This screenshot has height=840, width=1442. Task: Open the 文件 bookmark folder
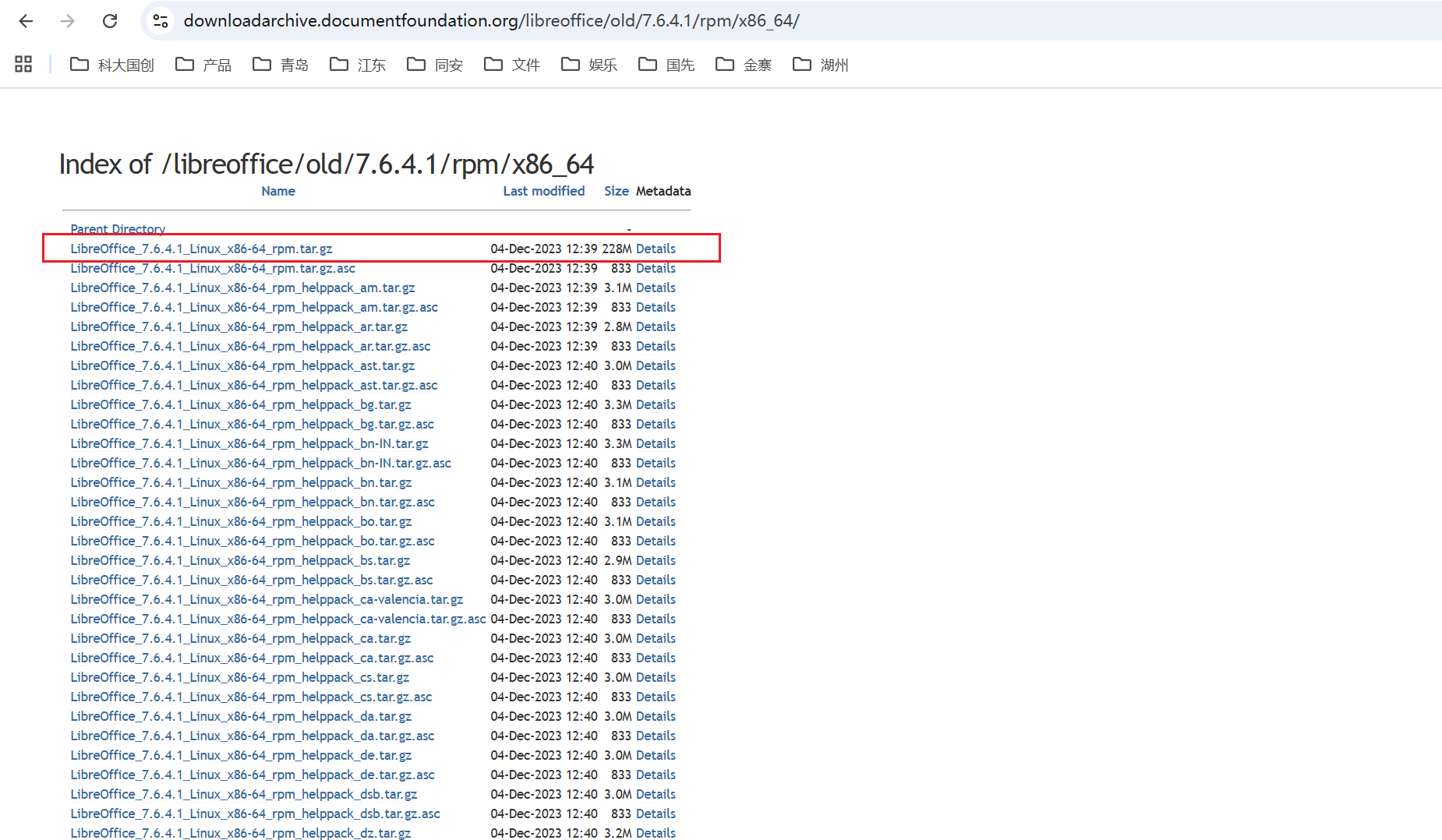click(512, 65)
